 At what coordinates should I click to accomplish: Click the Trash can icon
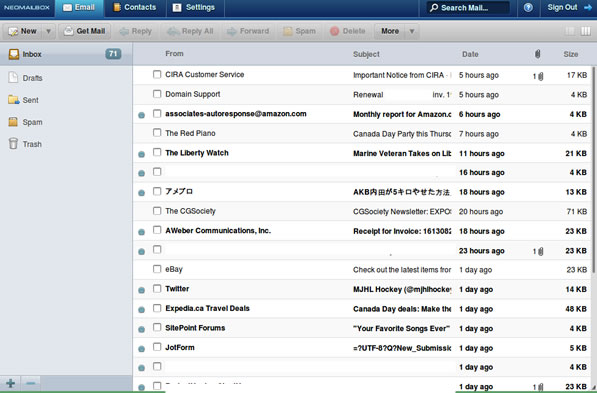pyautogui.click(x=13, y=144)
